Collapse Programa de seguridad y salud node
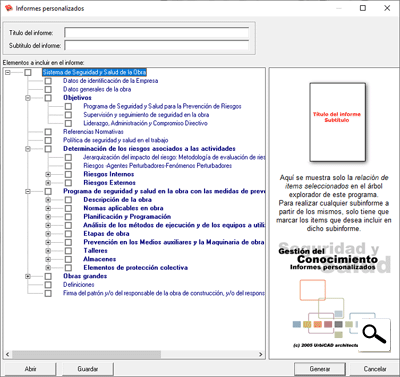Image resolution: width=400 pixels, height=377 pixels. [28, 191]
